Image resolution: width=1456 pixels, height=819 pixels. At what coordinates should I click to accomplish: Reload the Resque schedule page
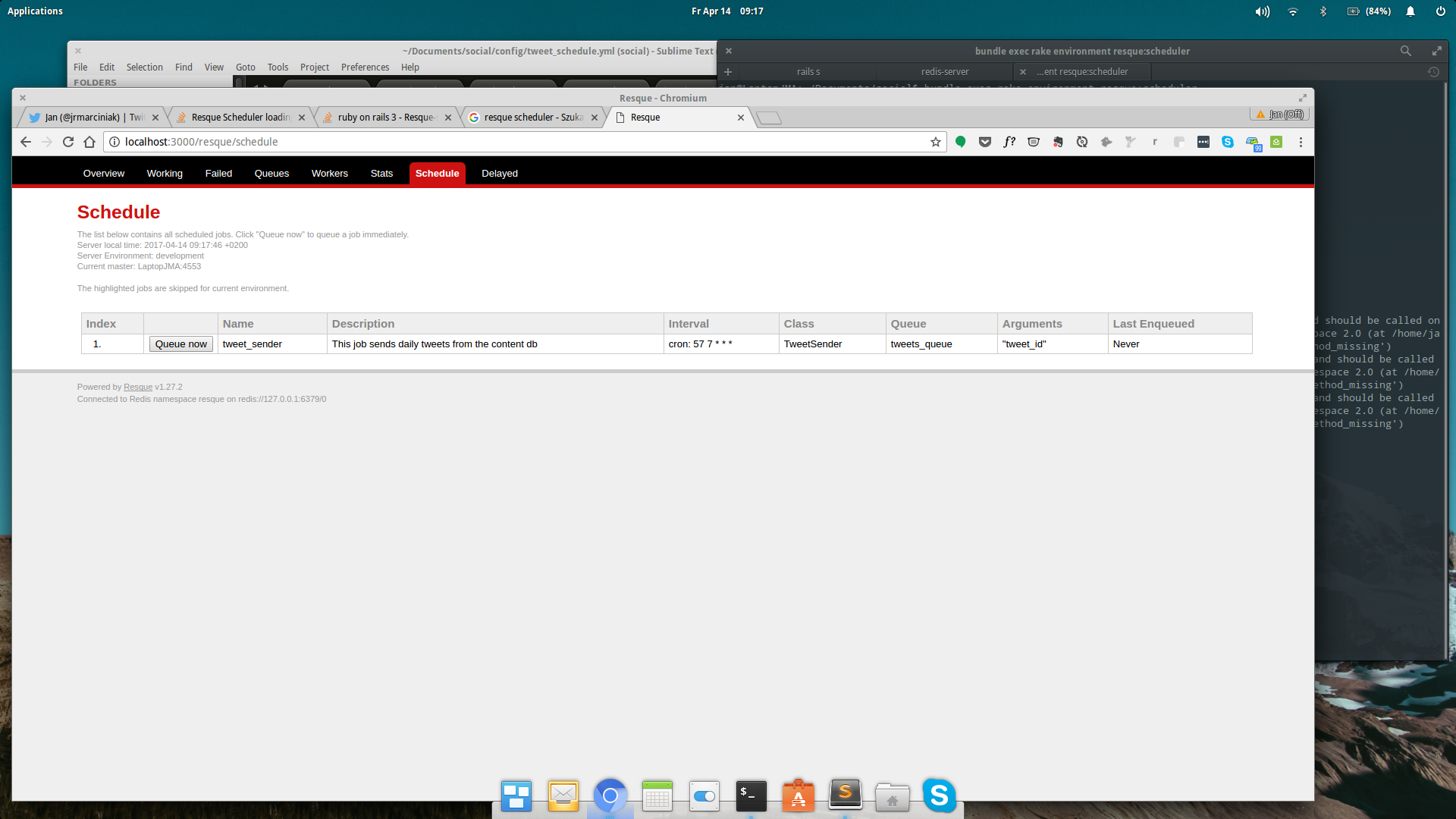(68, 142)
